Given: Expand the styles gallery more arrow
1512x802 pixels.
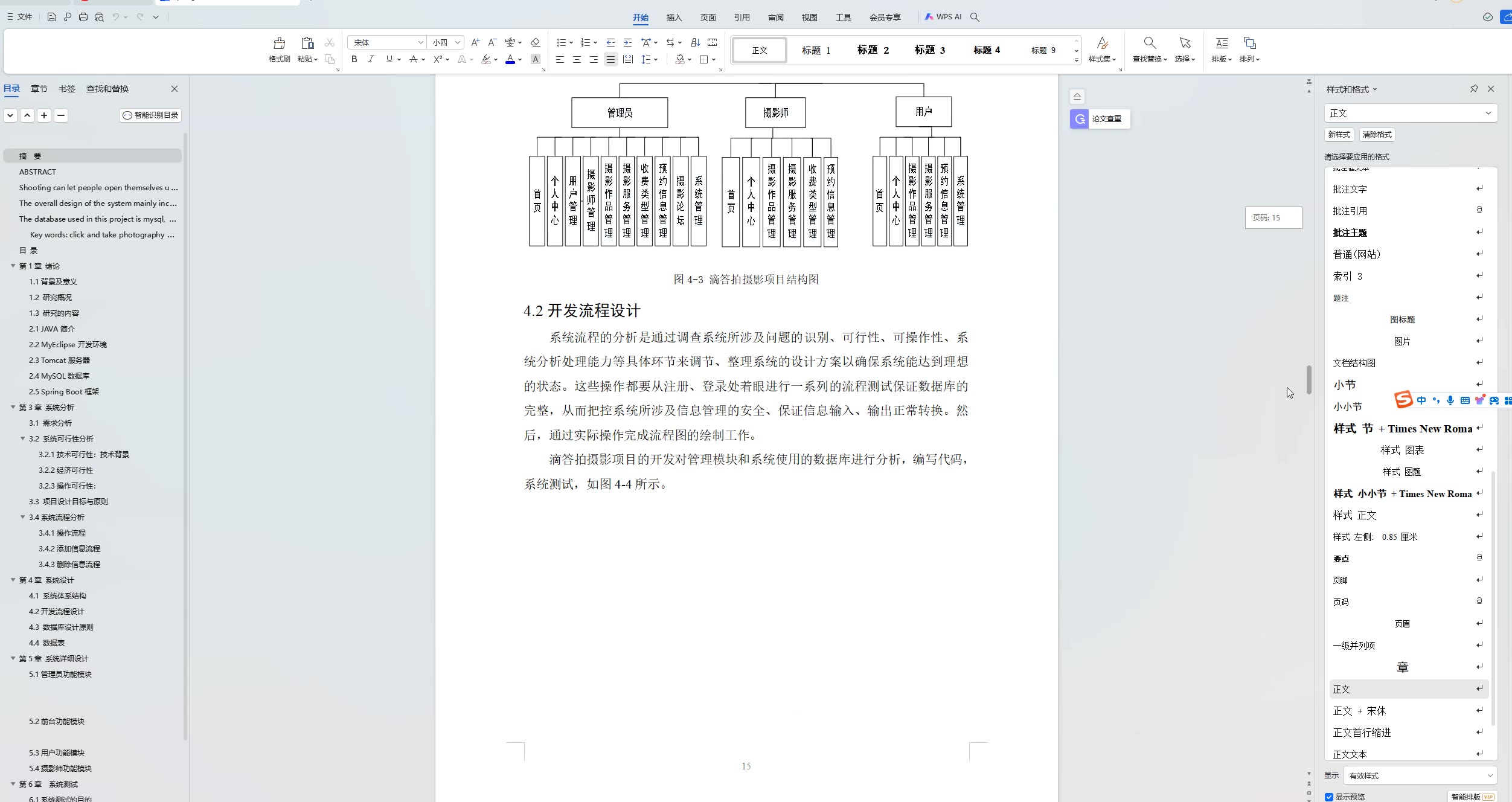Looking at the screenshot, I should click(1076, 60).
